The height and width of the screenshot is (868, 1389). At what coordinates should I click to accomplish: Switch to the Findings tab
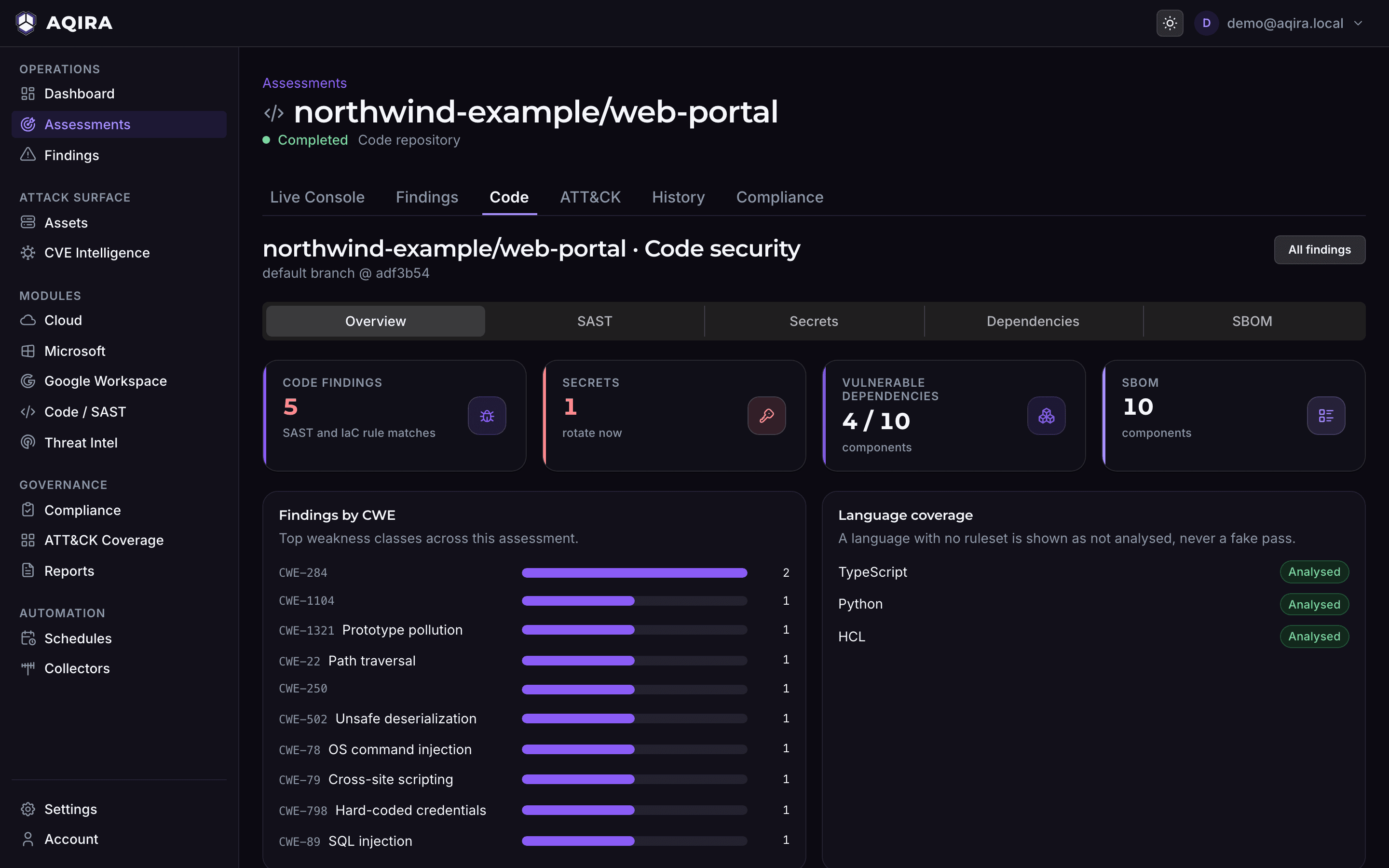coord(426,197)
